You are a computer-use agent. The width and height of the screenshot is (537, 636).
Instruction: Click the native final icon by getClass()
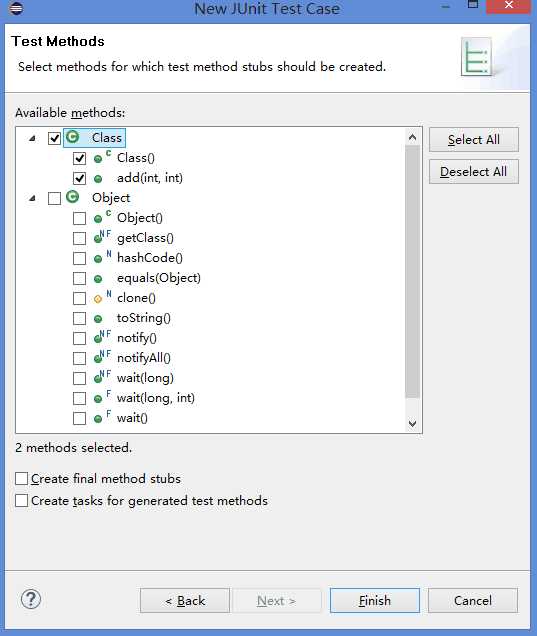click(x=102, y=237)
